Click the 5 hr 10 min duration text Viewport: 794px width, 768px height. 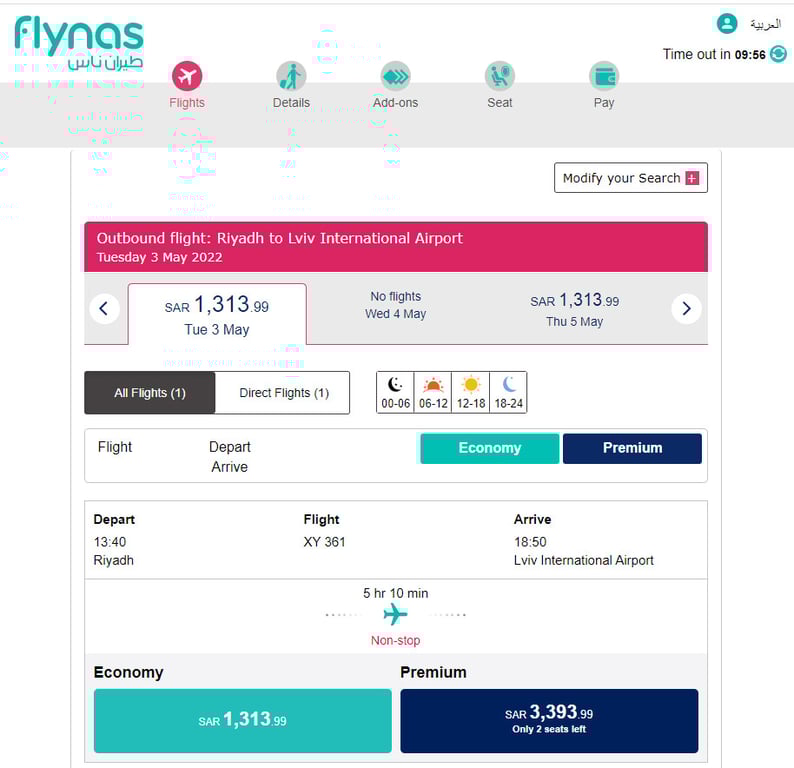point(395,593)
